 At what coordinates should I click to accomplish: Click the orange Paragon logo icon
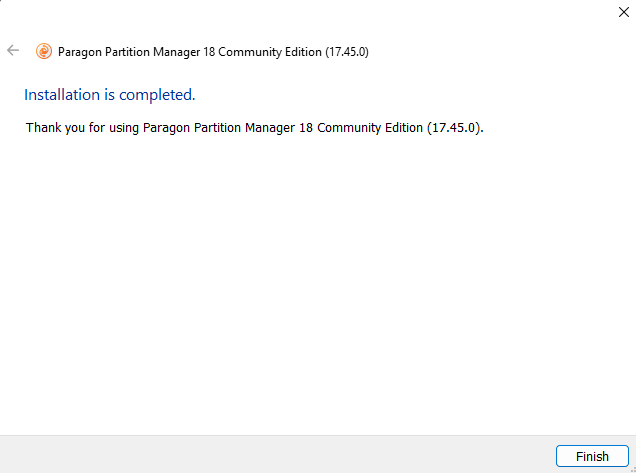click(x=44, y=52)
